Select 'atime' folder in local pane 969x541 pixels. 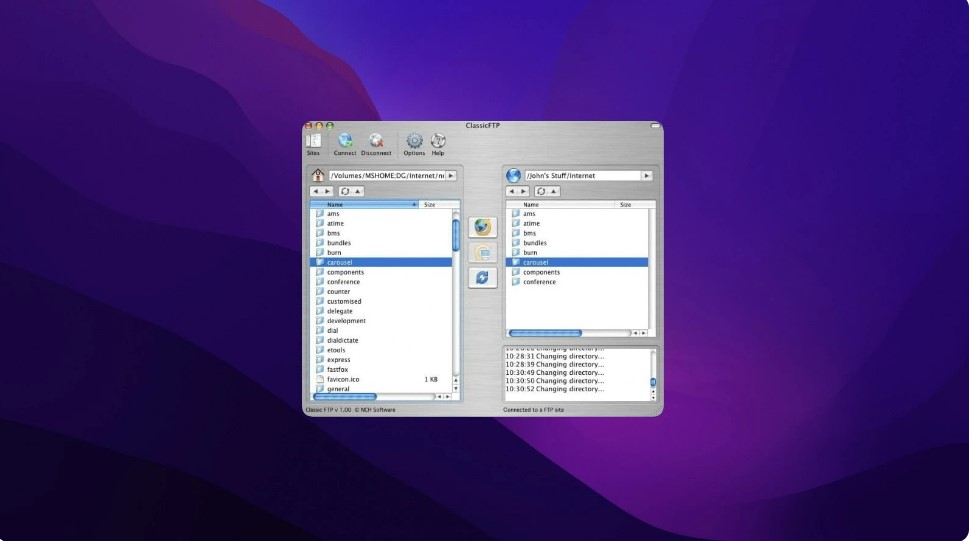(381, 224)
